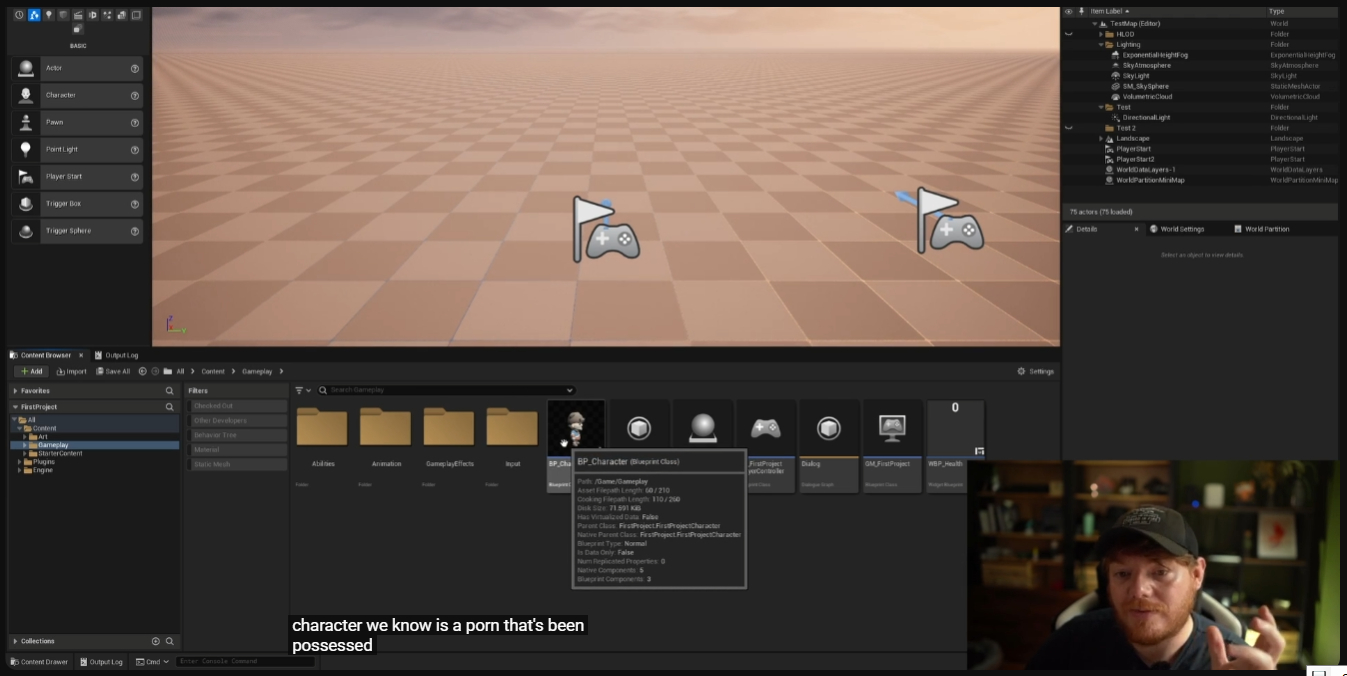
Task: Click search icon in Favorites header
Action: pyautogui.click(x=170, y=391)
